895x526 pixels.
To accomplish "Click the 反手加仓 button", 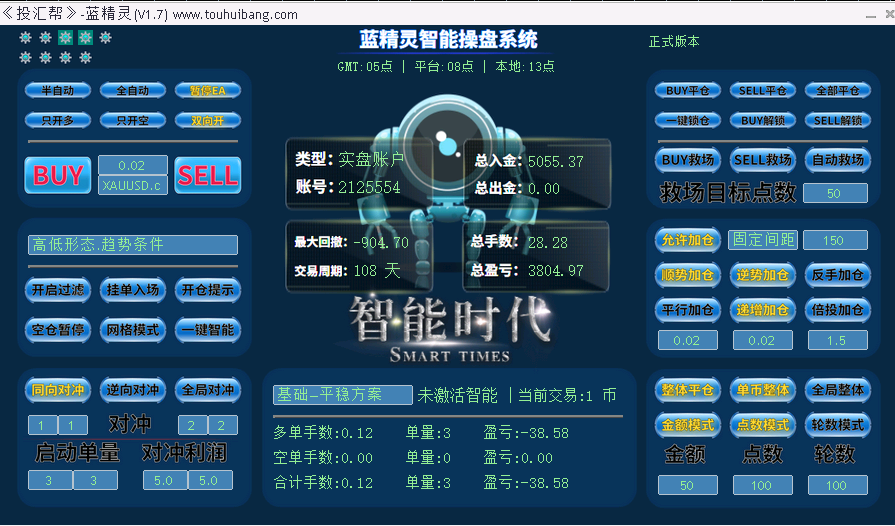I will coord(838,275).
